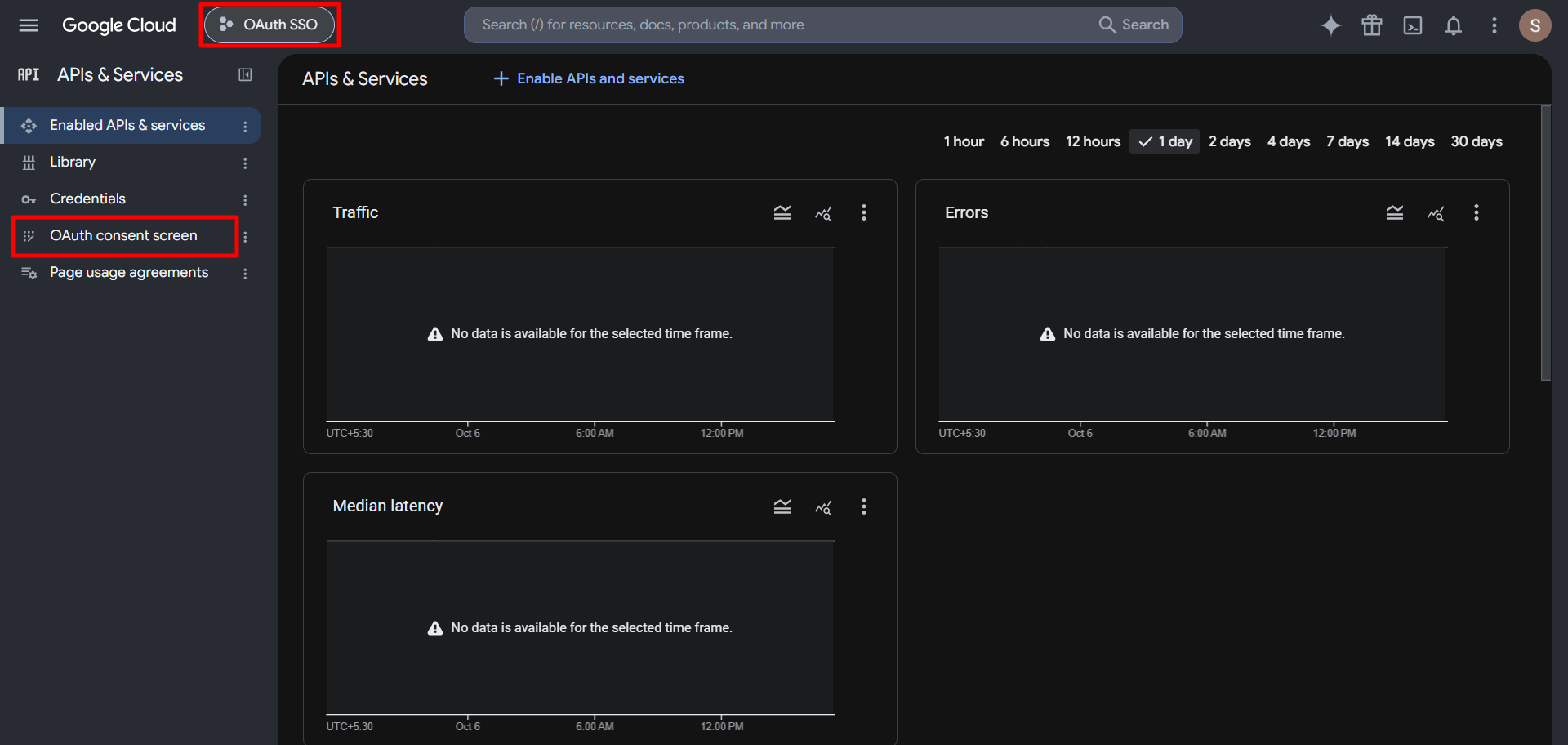1568x745 pixels.
Task: Open the notifications bell
Action: 1454,25
